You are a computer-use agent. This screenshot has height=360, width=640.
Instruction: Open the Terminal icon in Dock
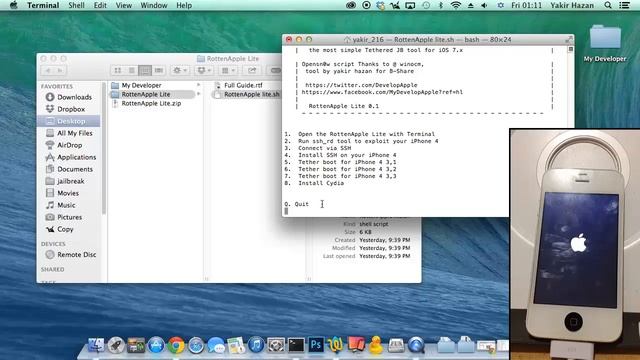296,345
